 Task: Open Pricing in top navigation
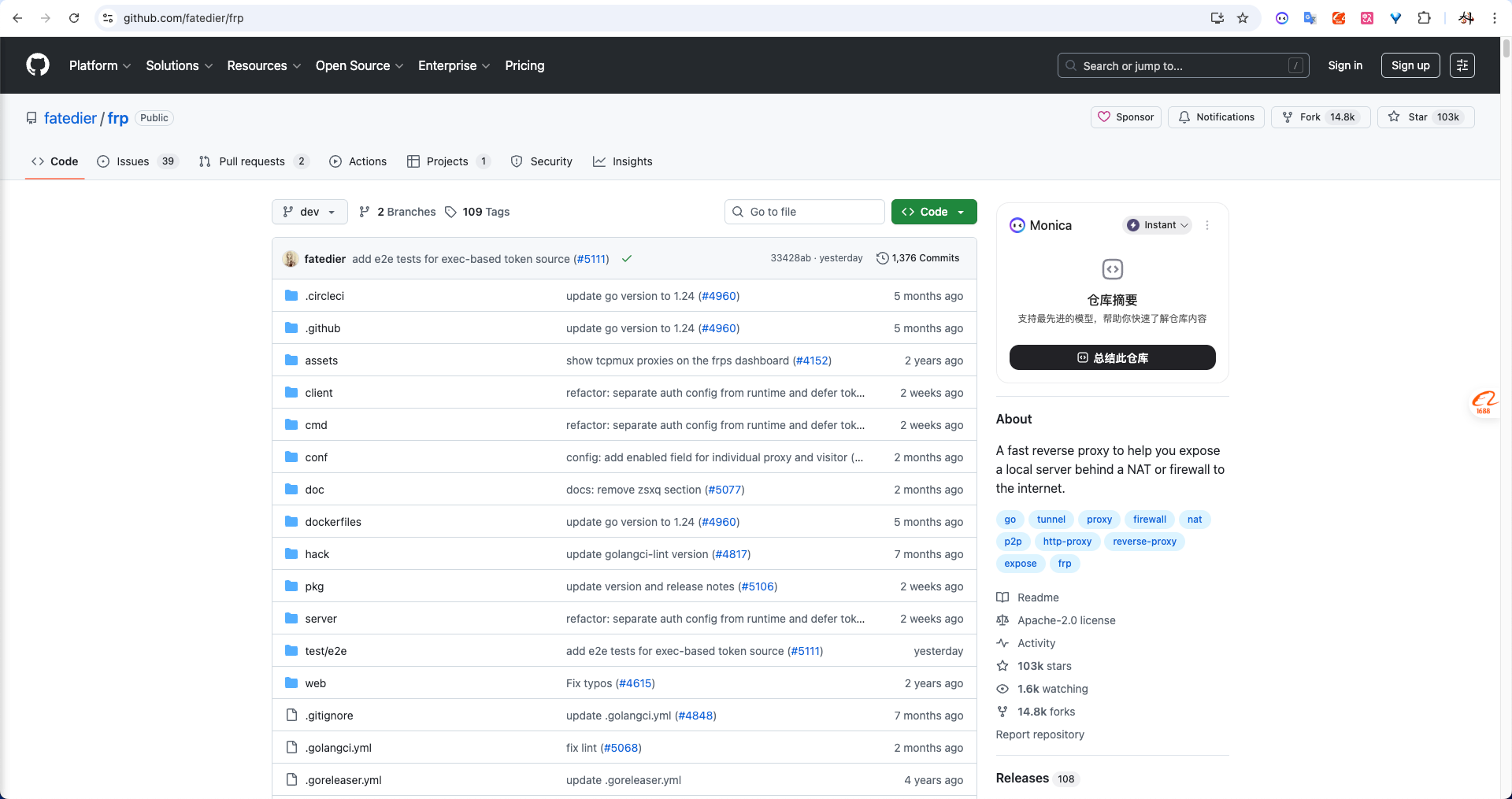524,65
